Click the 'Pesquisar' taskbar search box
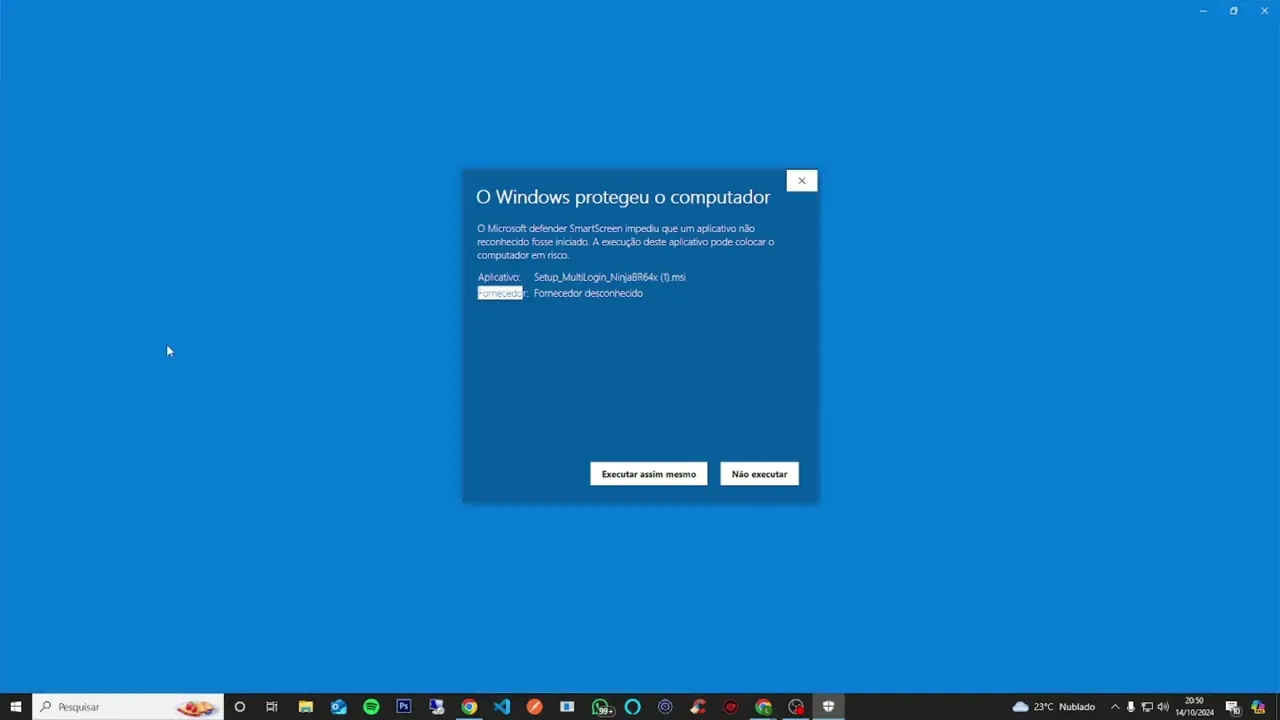 click(128, 707)
